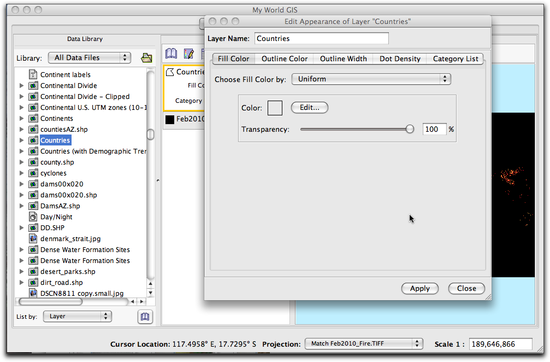Click the DSCN8811 copy.small.jpg image icon
550x362 pixels.
click(33, 293)
